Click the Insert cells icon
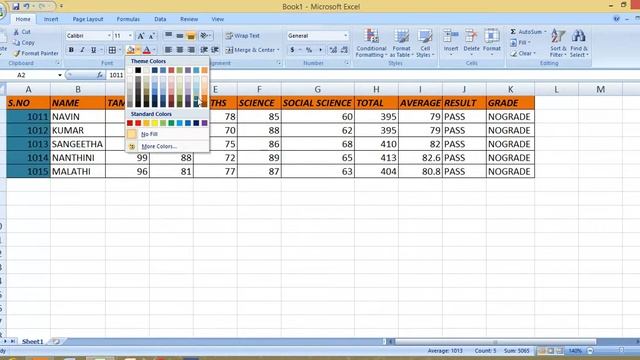Screen dimensions: 640x360 coord(451,36)
